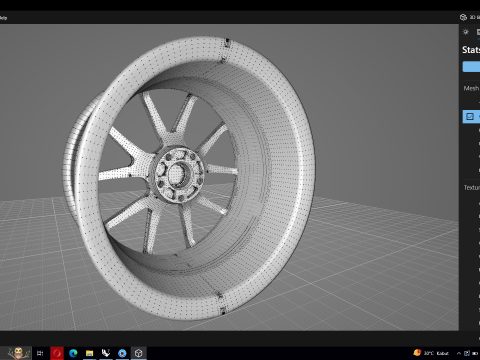Open the weather widget in system tray
480x360 pixels.
(431, 353)
